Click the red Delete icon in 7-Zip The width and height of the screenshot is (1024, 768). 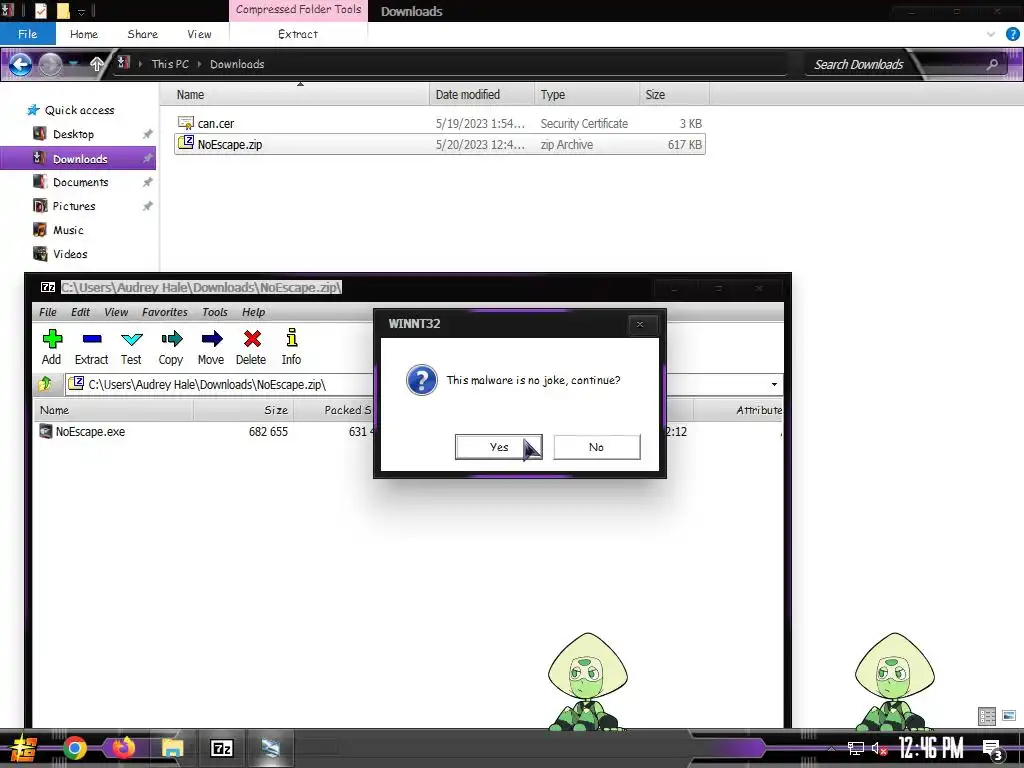(x=252, y=338)
